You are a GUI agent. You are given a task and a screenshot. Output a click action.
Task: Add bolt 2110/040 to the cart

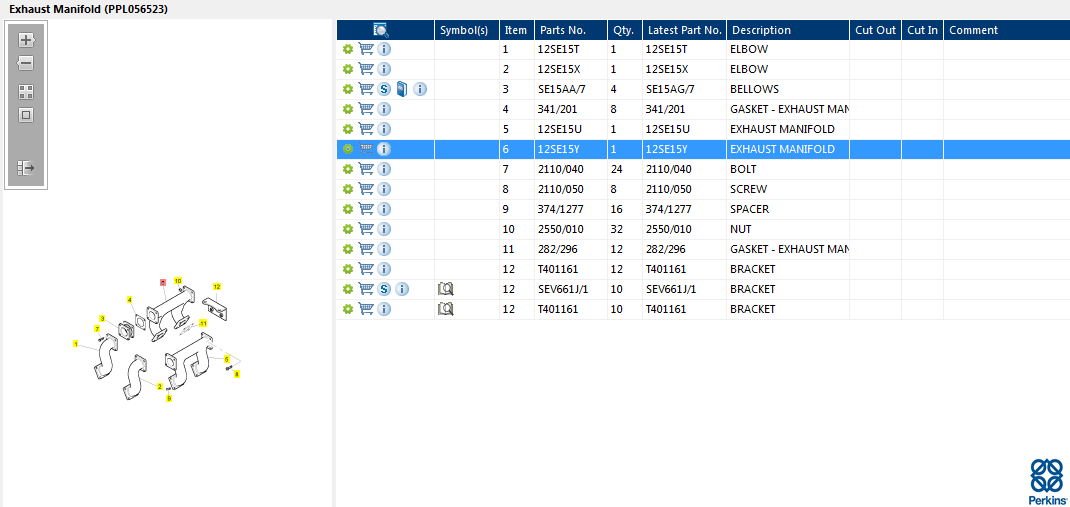point(366,169)
